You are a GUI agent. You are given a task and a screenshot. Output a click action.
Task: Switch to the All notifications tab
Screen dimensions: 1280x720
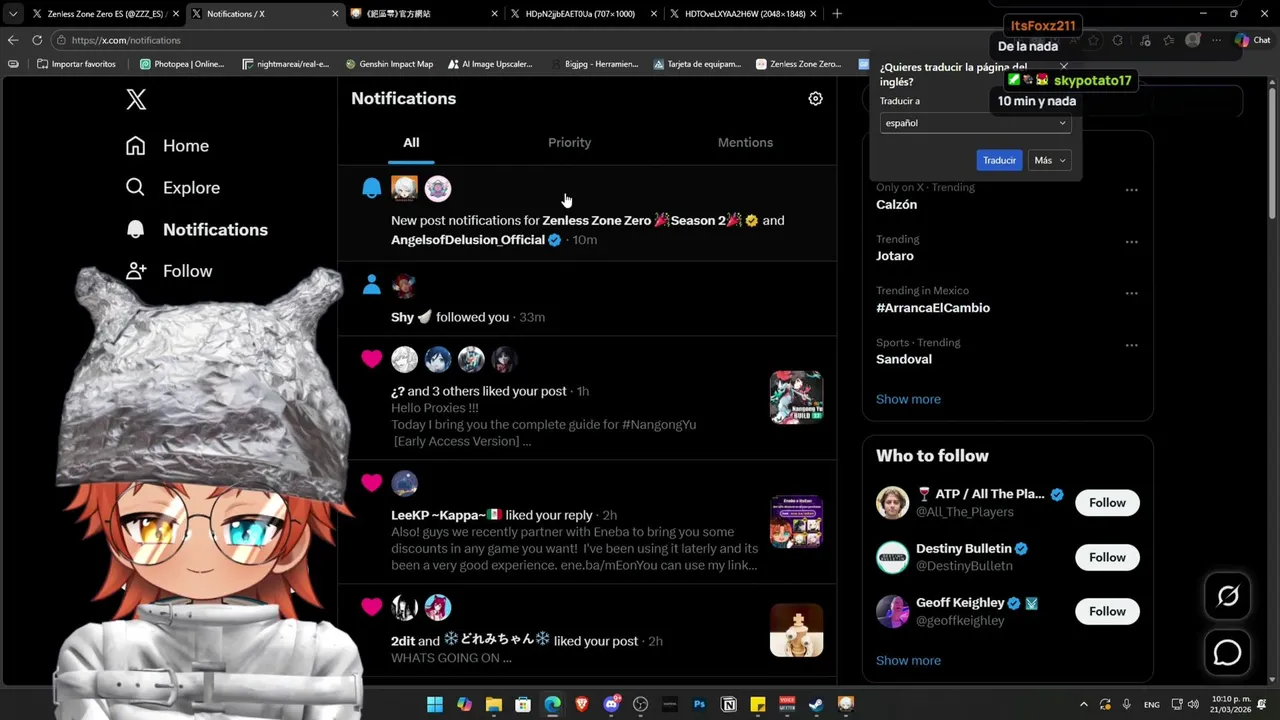pos(411,143)
